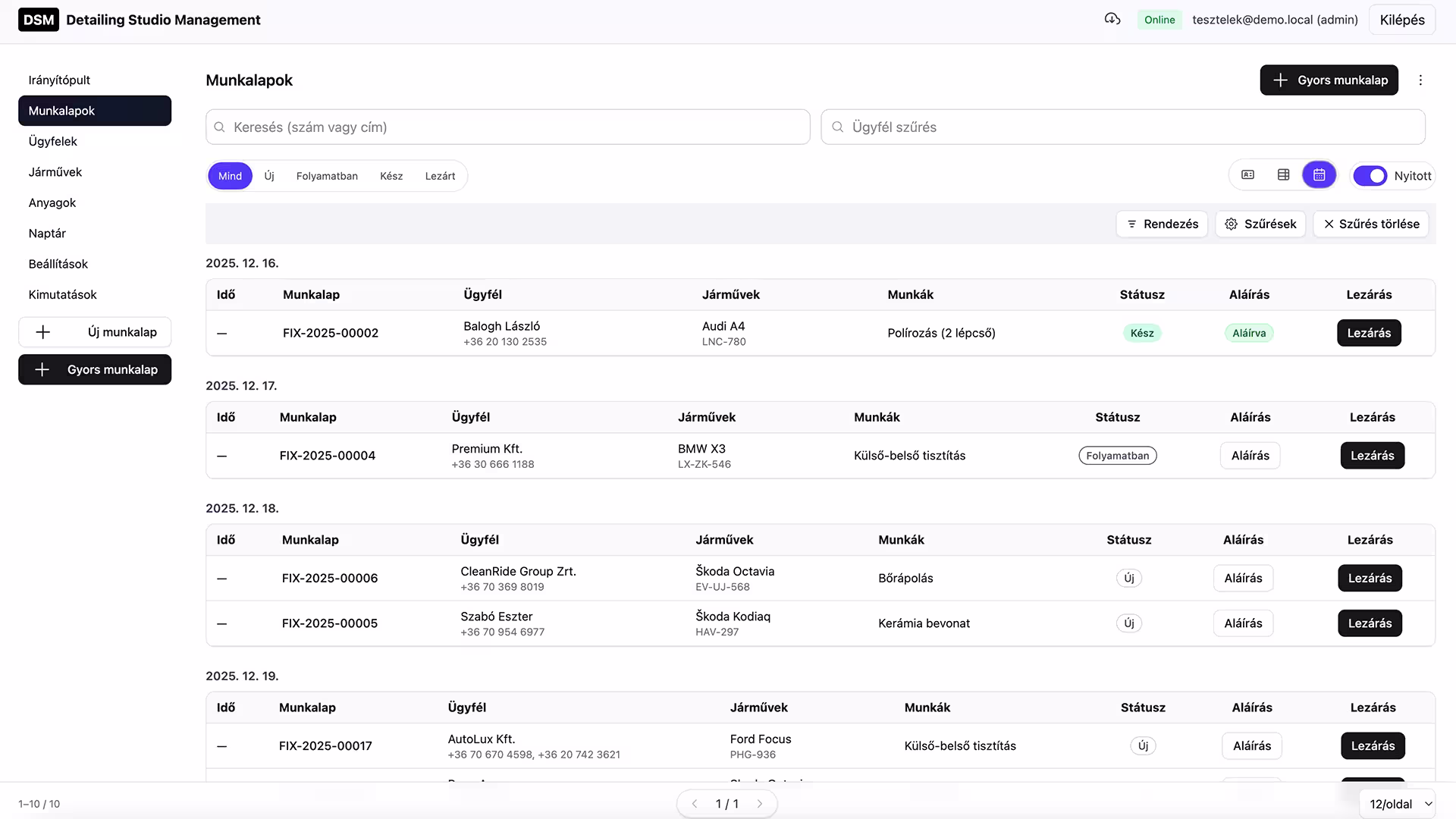1456x819 pixels.
Task: Focus the Ügyfél szűrés input field
Action: 1122,127
